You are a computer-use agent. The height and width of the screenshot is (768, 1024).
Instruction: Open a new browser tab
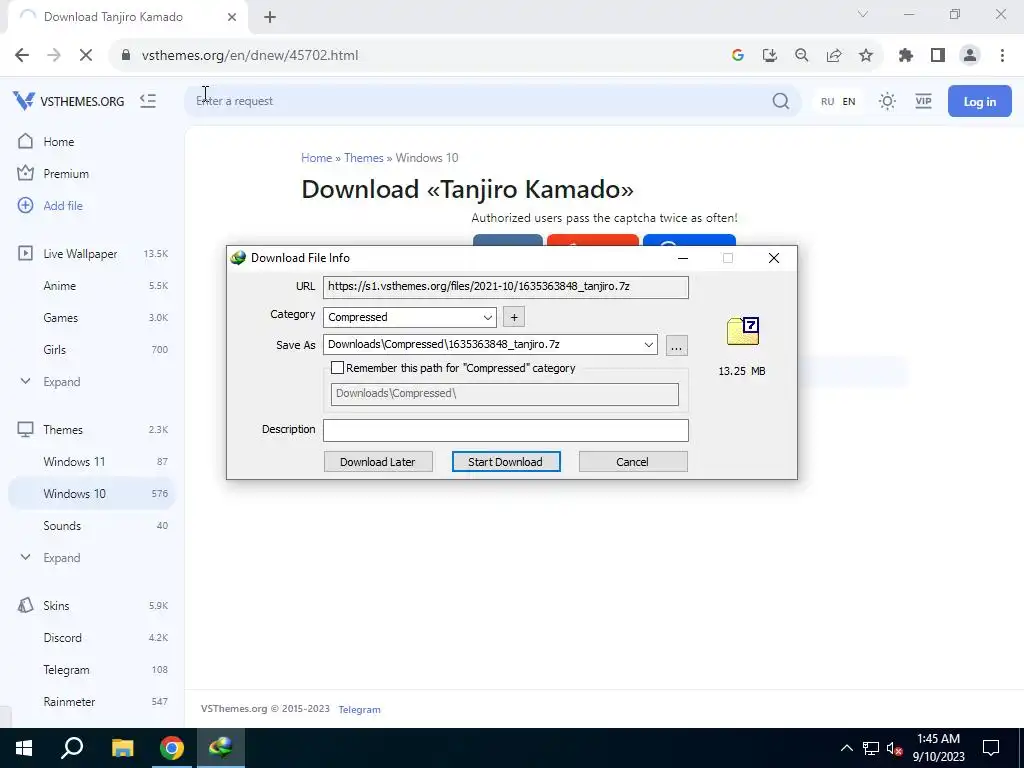(270, 17)
